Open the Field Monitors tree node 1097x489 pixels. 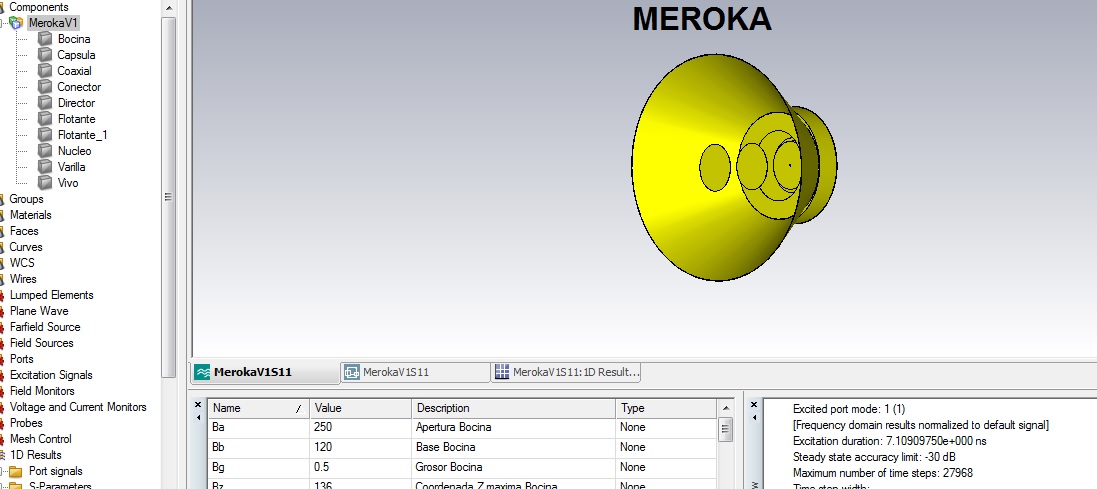tap(42, 391)
